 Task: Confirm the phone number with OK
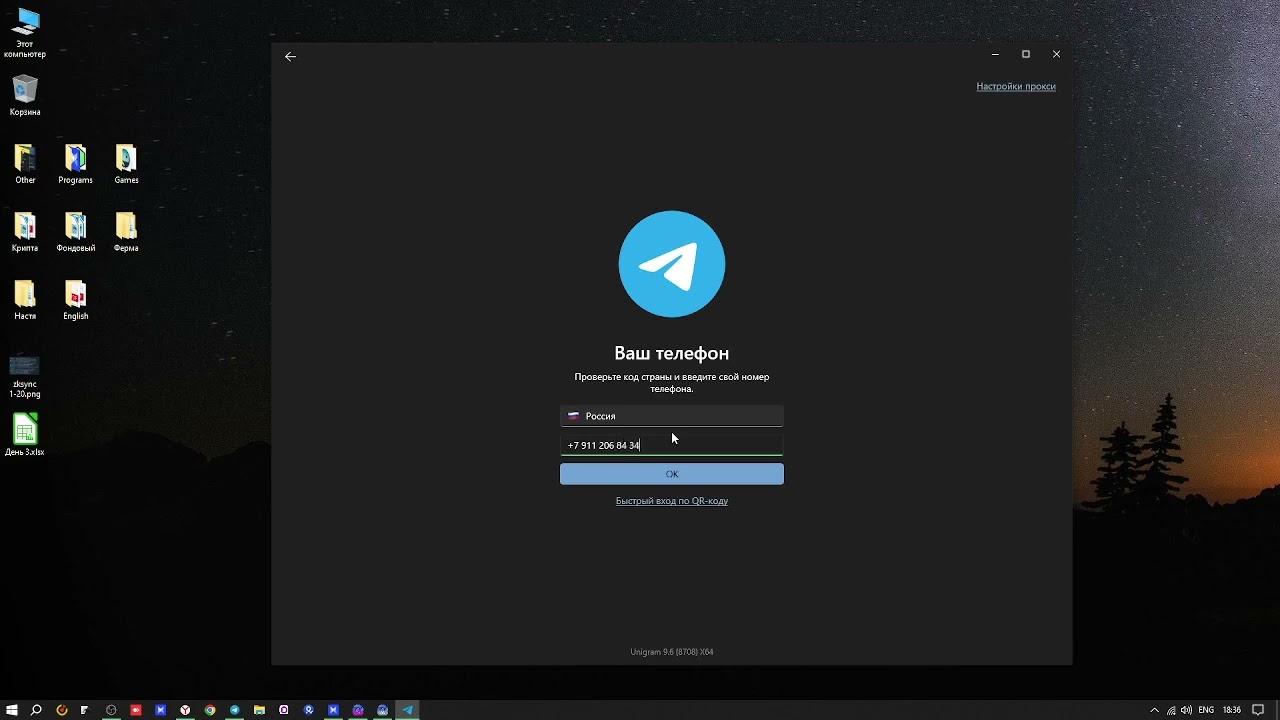[672, 474]
